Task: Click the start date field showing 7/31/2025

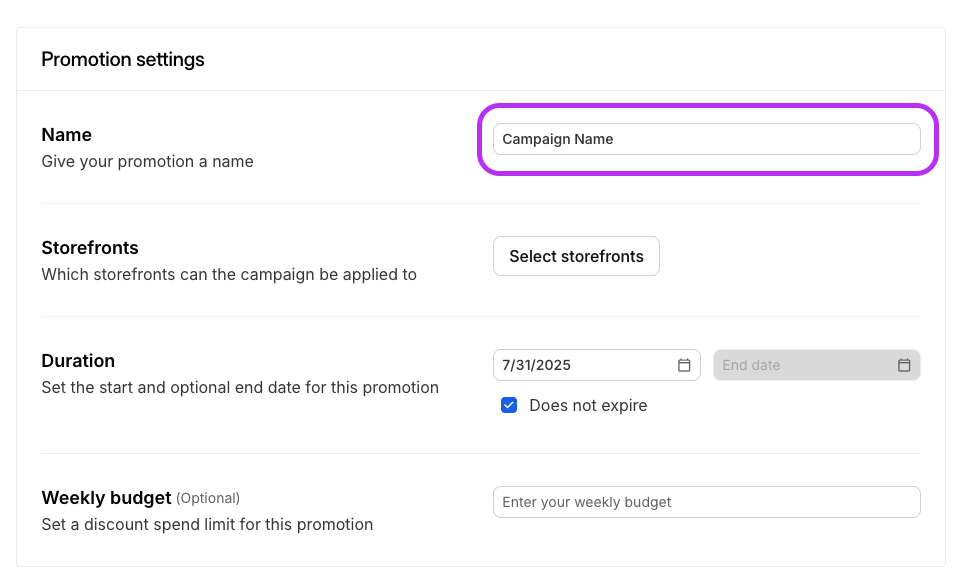Action: point(580,365)
